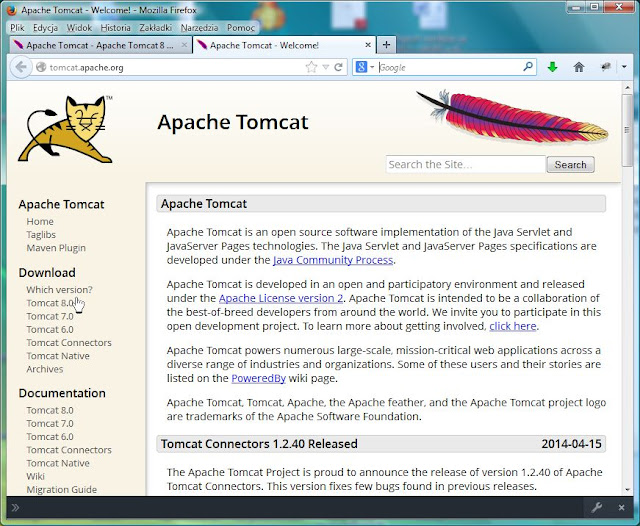Screen dimensions: 640x526
Task: Open Apache License version 2 link
Action: 281,298
